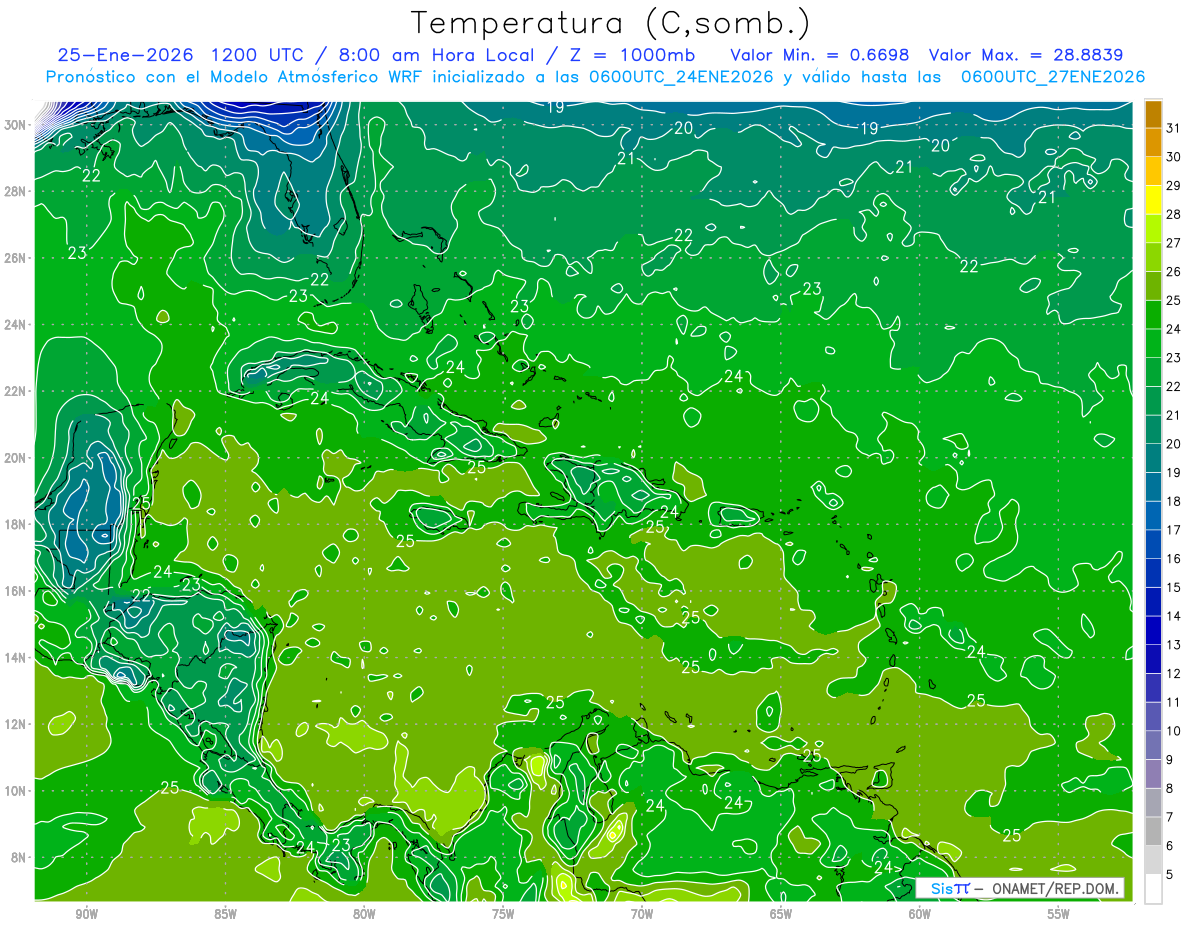This screenshot has height=927, width=1200.
Task: Click the colorbar value "13"
Action: 1174,645
